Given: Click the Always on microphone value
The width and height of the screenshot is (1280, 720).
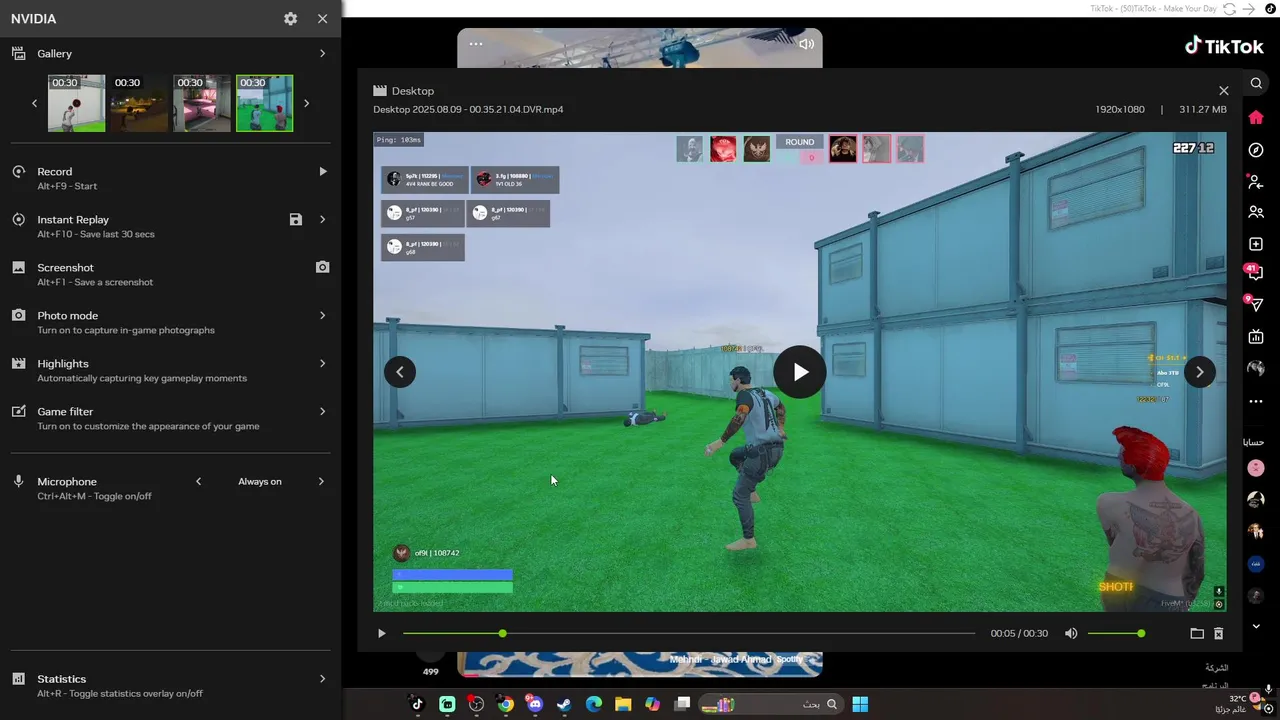Looking at the screenshot, I should [260, 481].
